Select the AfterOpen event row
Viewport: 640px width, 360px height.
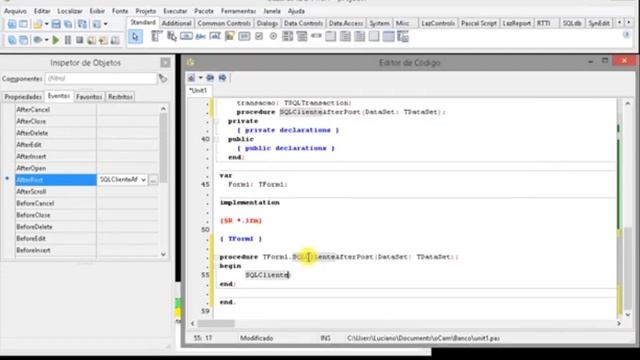click(x=87, y=168)
